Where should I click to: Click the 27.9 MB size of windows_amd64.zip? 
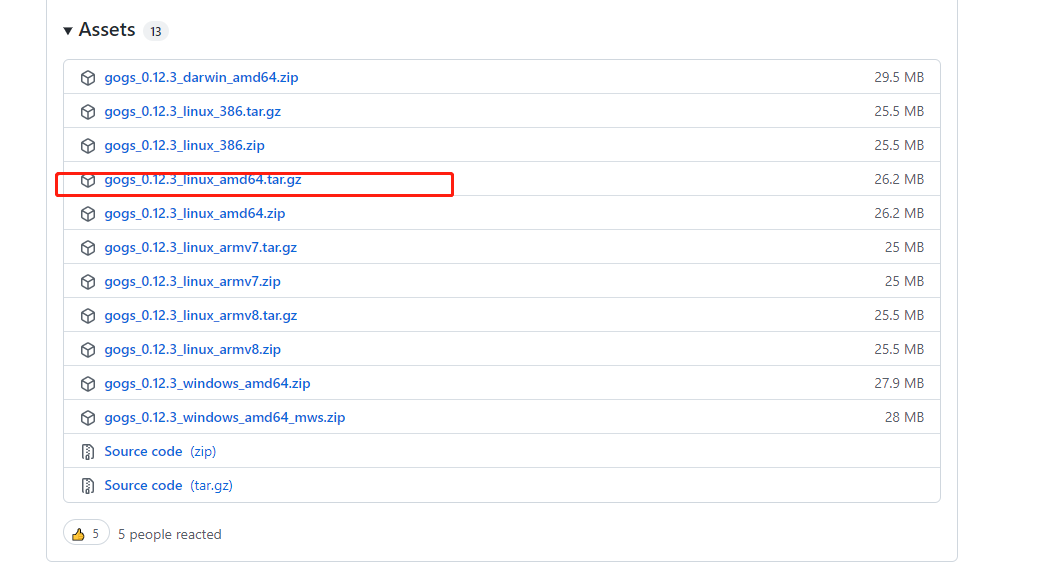899,383
